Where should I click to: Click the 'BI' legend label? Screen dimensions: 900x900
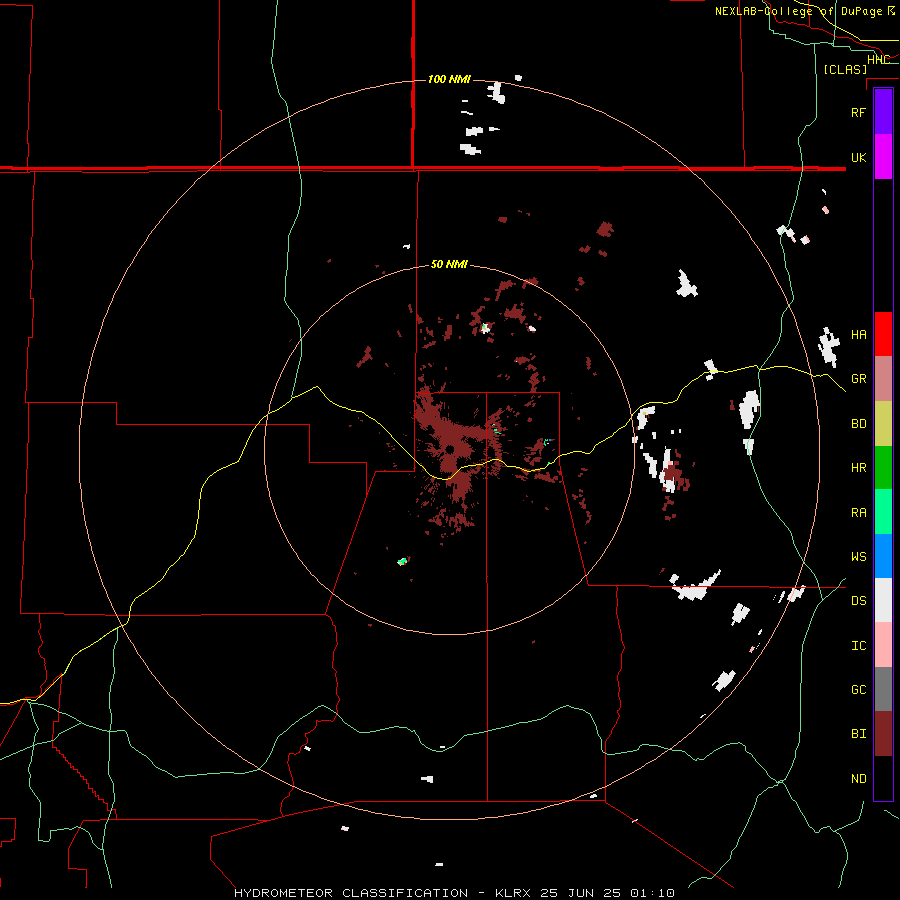858,734
